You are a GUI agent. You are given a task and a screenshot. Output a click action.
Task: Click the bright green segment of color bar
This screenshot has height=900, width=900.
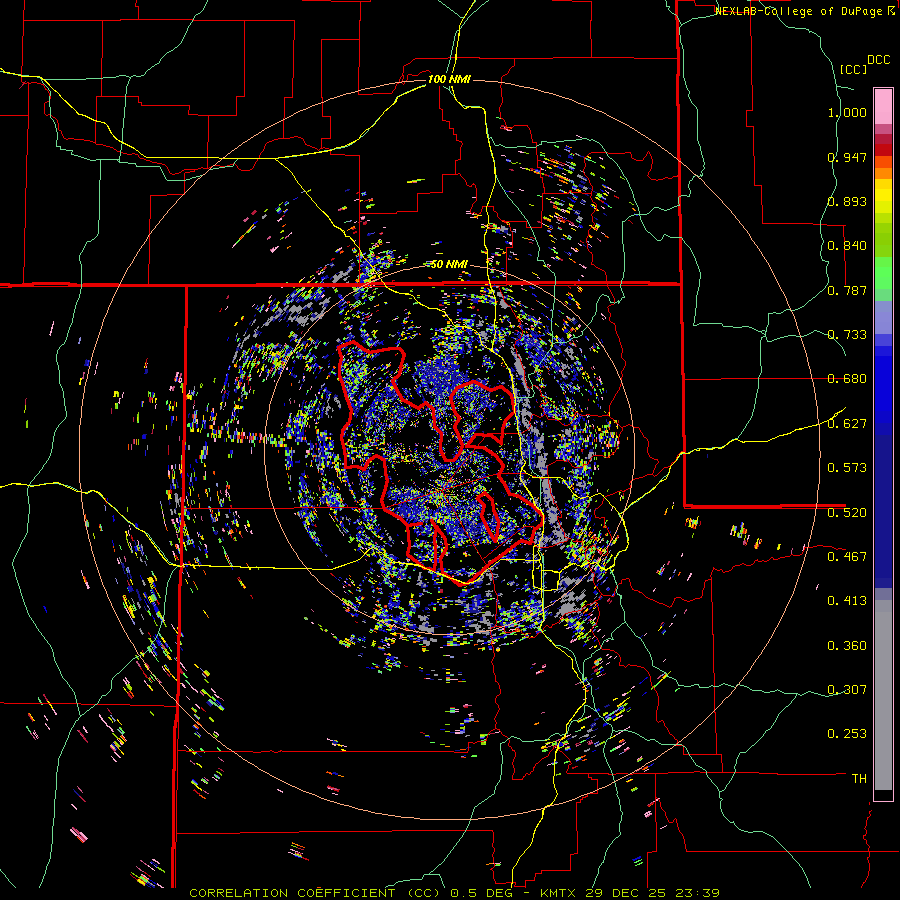click(883, 273)
